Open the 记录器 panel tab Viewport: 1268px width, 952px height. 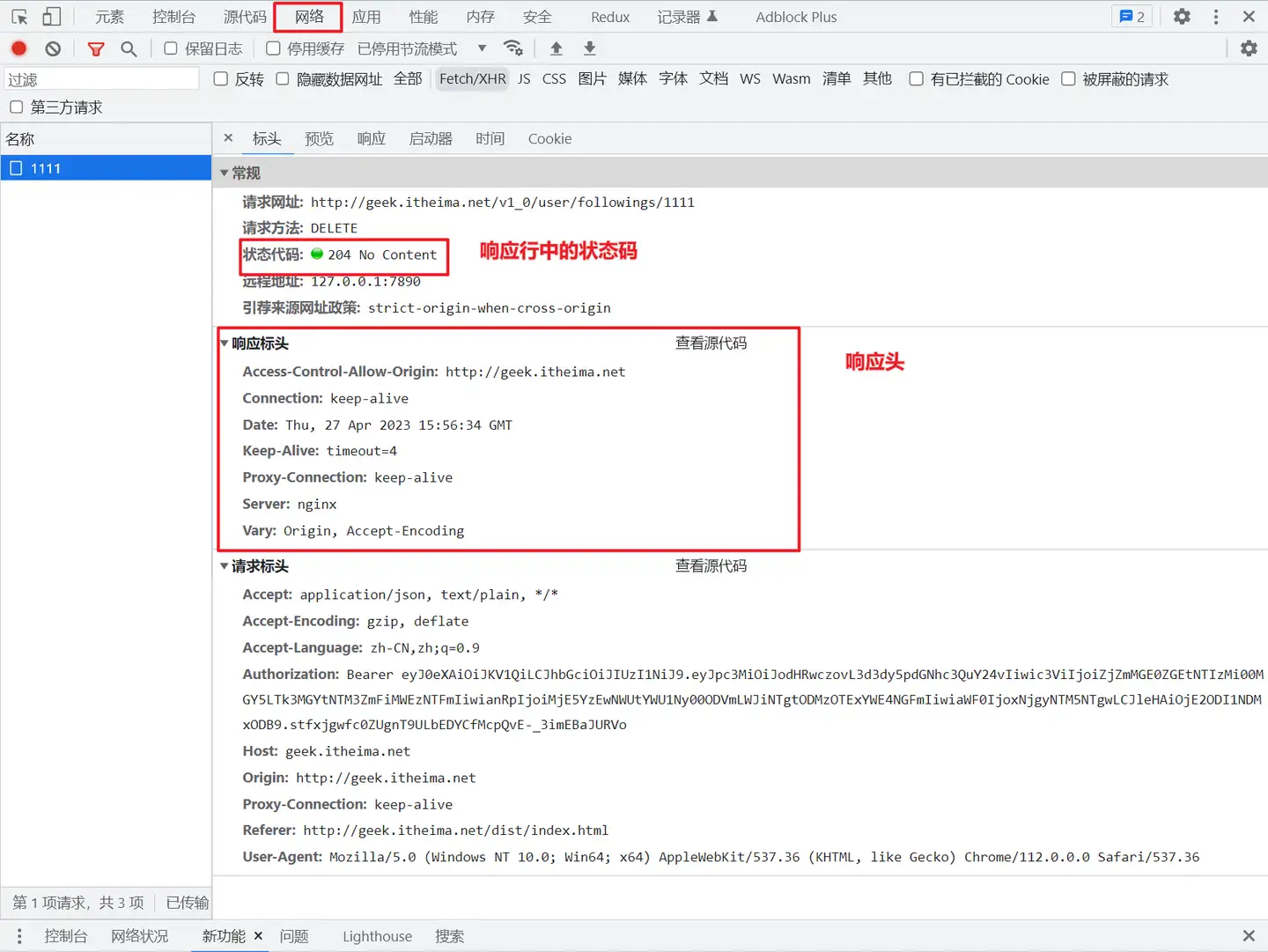click(688, 17)
